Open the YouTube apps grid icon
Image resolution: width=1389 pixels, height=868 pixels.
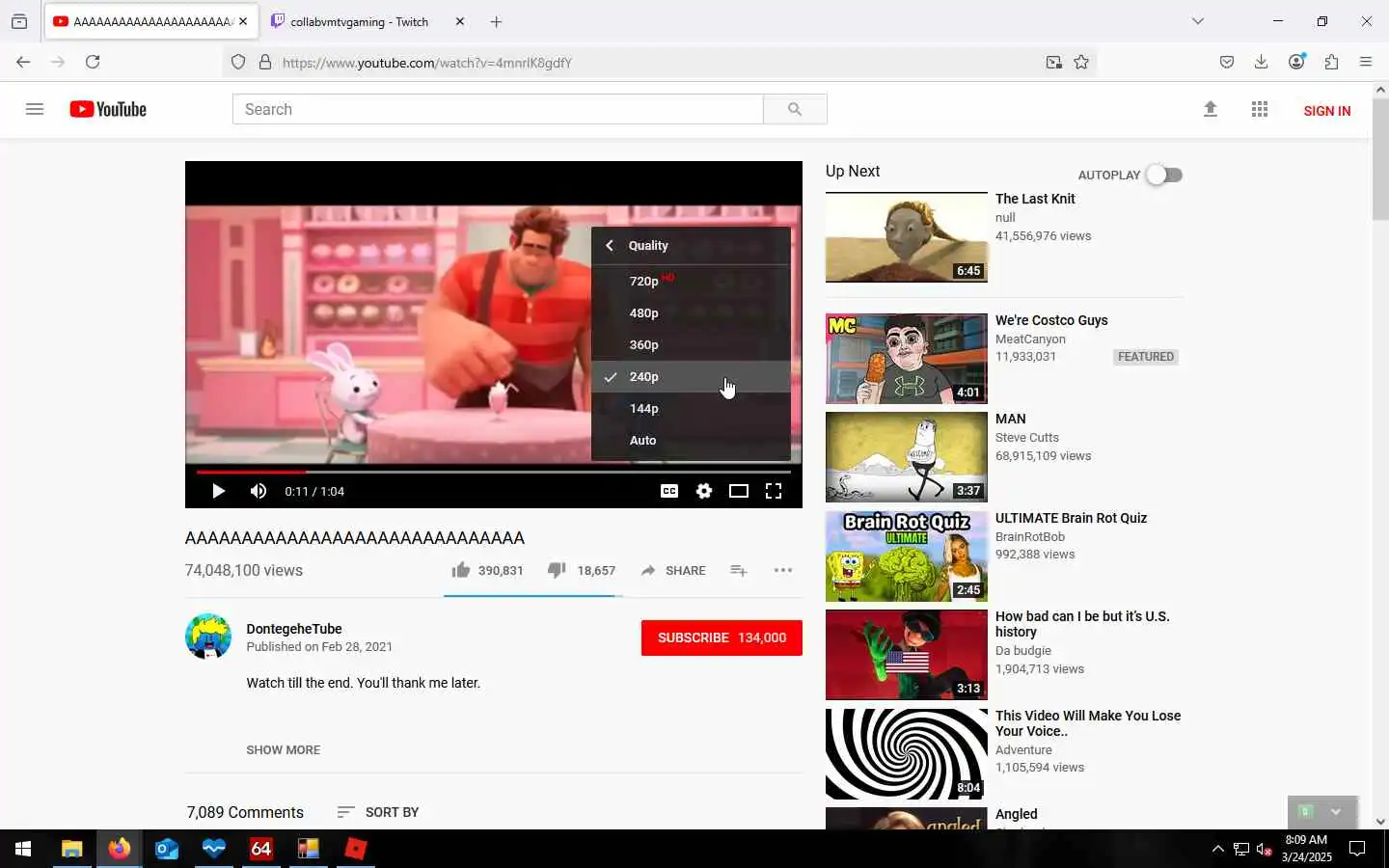[x=1260, y=109]
